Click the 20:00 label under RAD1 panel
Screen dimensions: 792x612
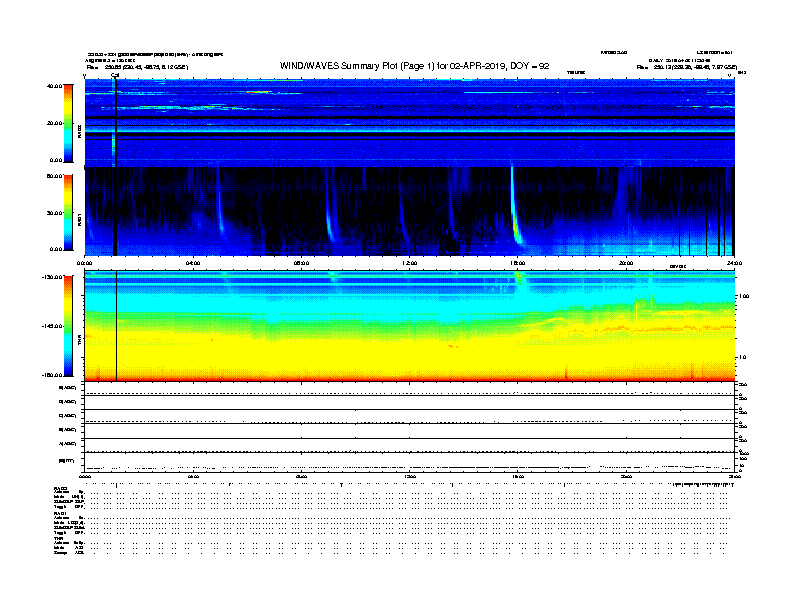[626, 263]
